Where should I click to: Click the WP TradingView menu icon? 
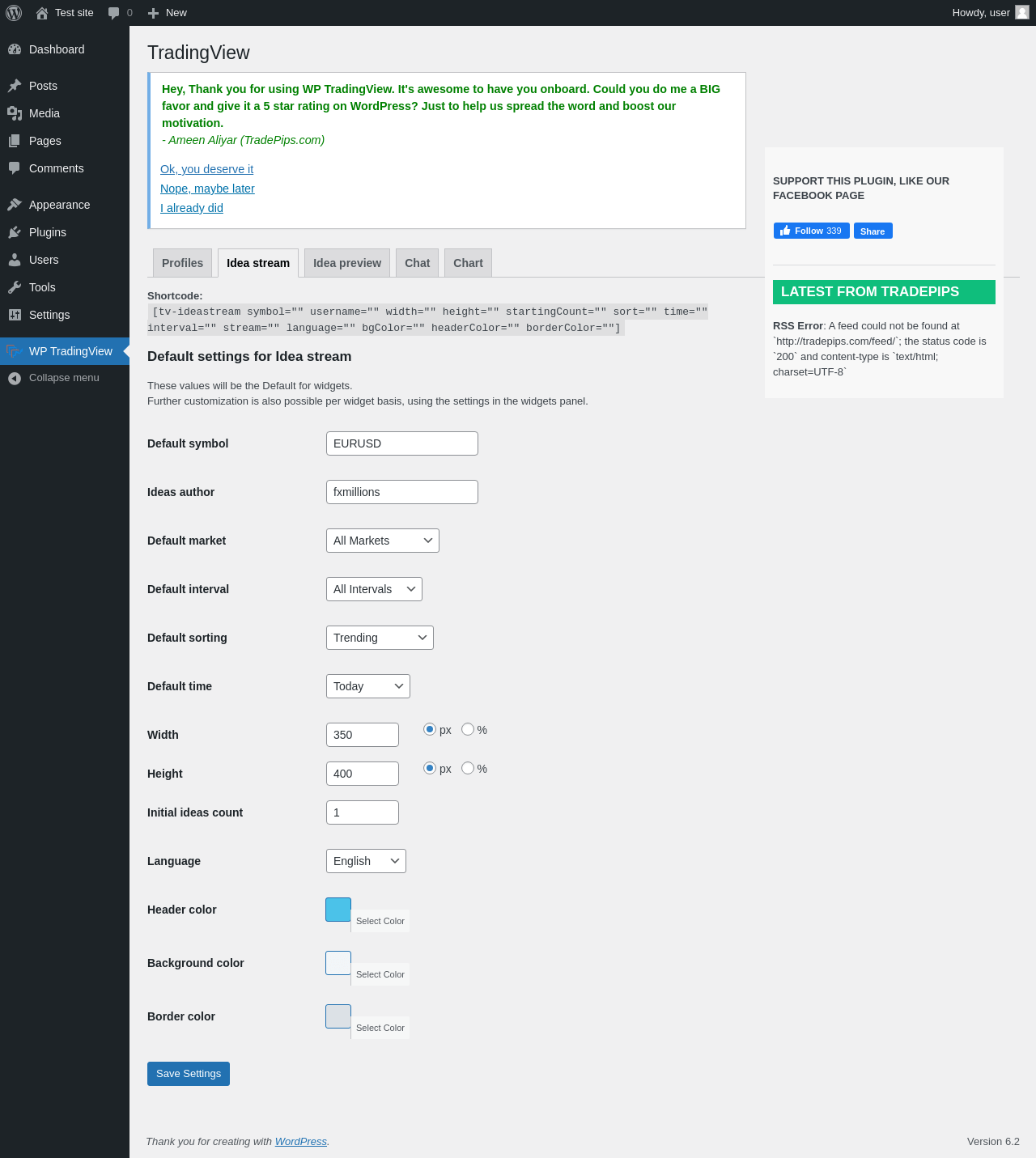click(13, 351)
